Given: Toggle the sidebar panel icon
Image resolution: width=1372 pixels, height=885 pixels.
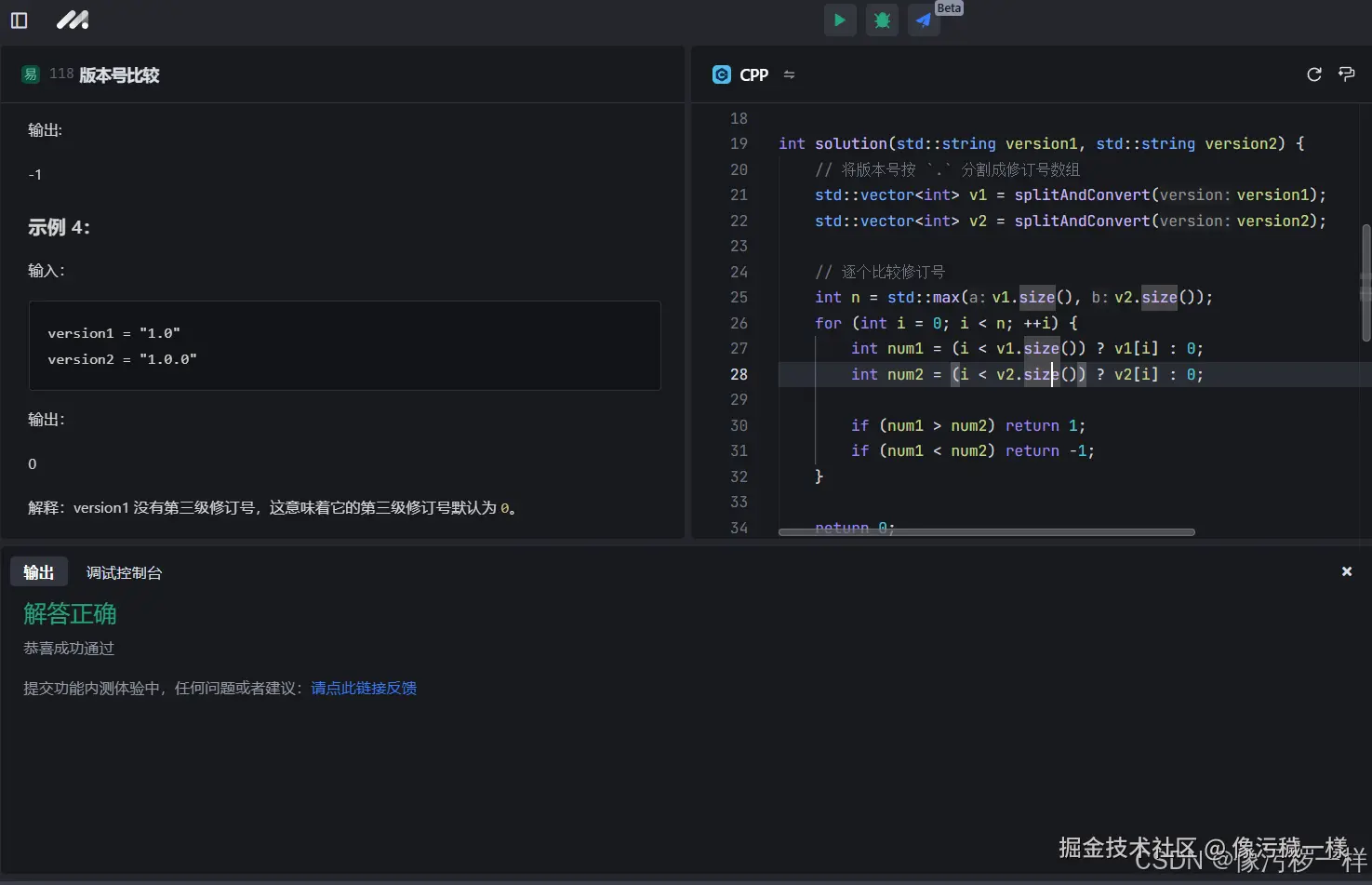Looking at the screenshot, I should 19,20.
